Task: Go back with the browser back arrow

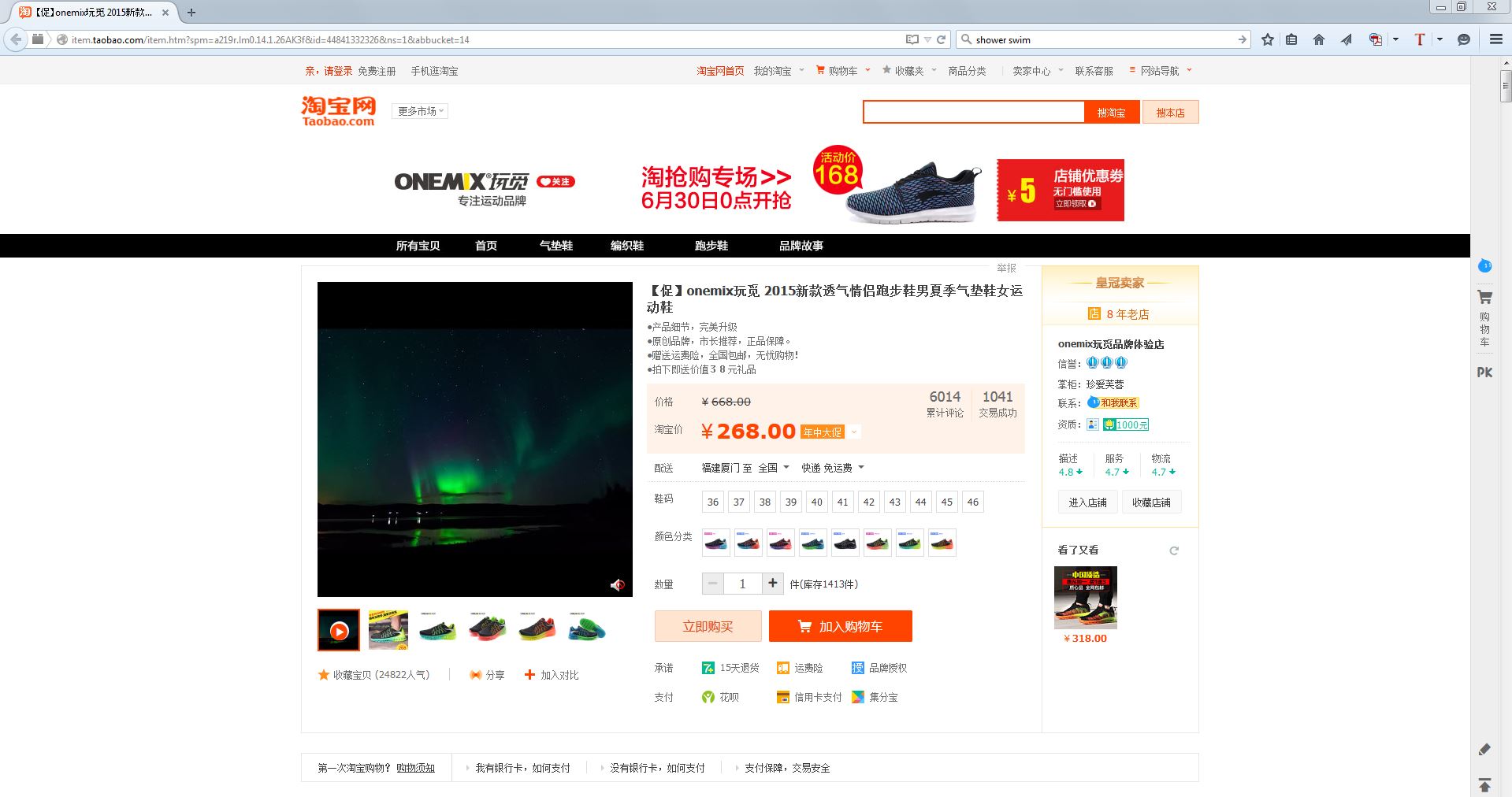Action: [x=17, y=39]
